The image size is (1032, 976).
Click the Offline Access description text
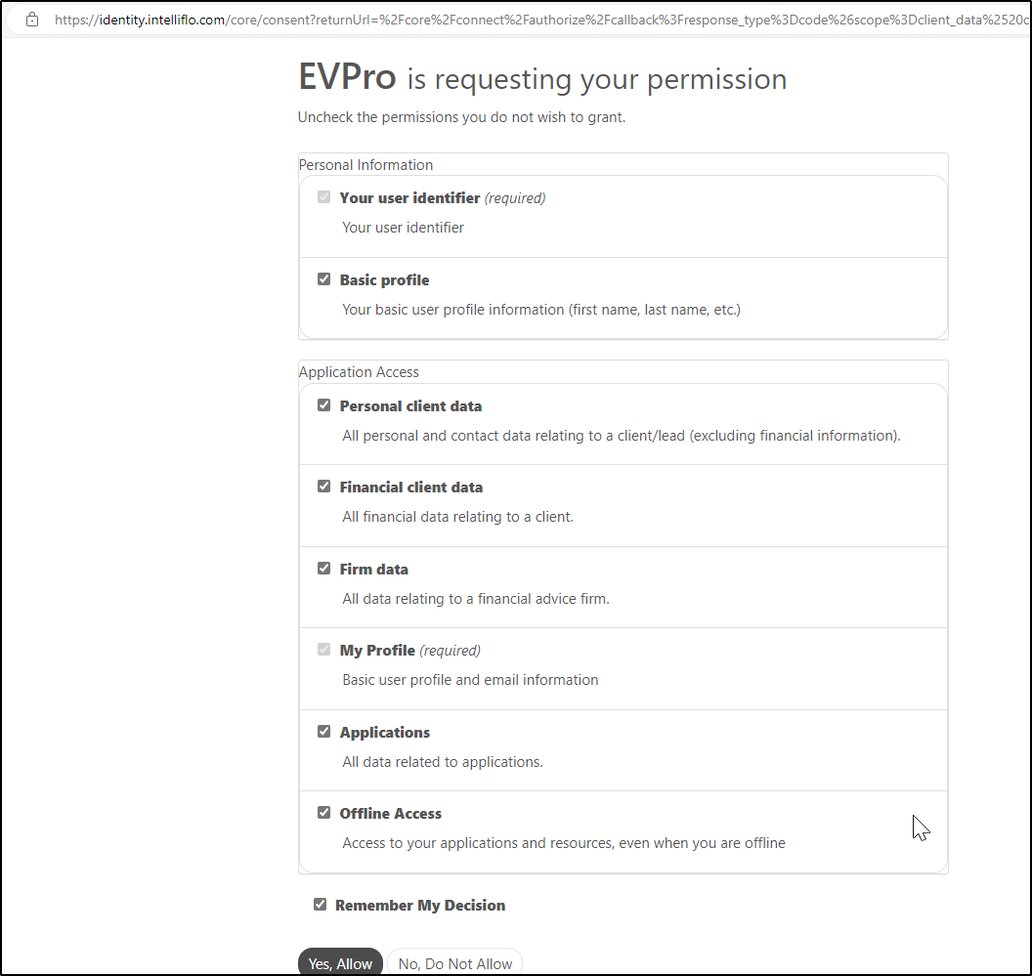click(563, 843)
